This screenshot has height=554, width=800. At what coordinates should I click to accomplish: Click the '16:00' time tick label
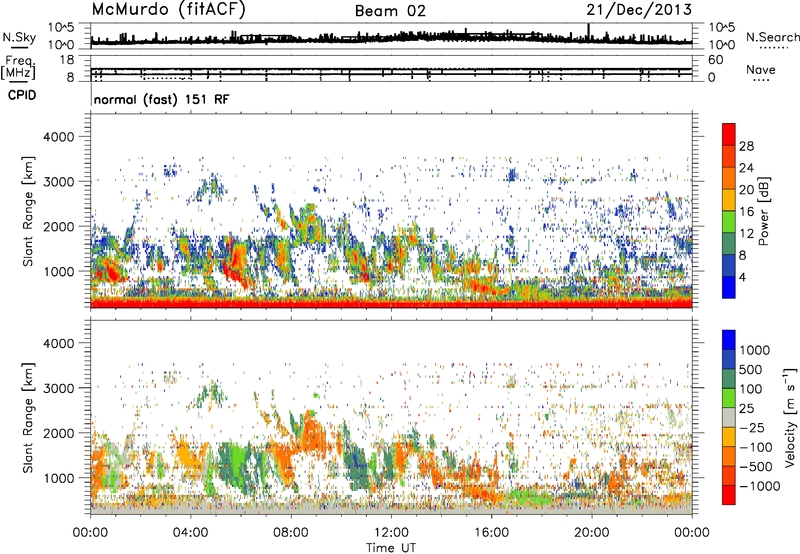(491, 533)
